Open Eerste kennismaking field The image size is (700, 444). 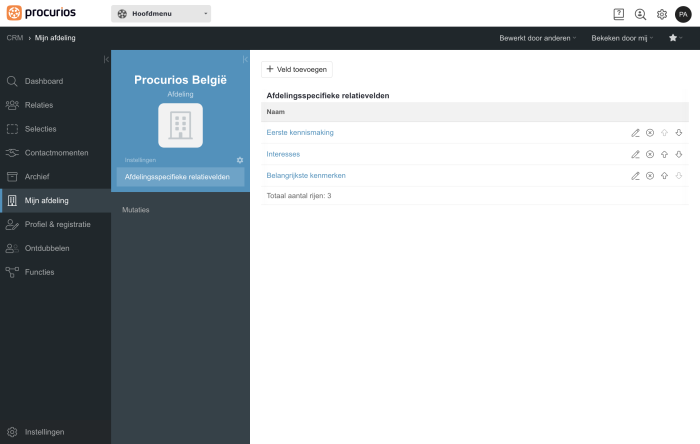[300, 133]
